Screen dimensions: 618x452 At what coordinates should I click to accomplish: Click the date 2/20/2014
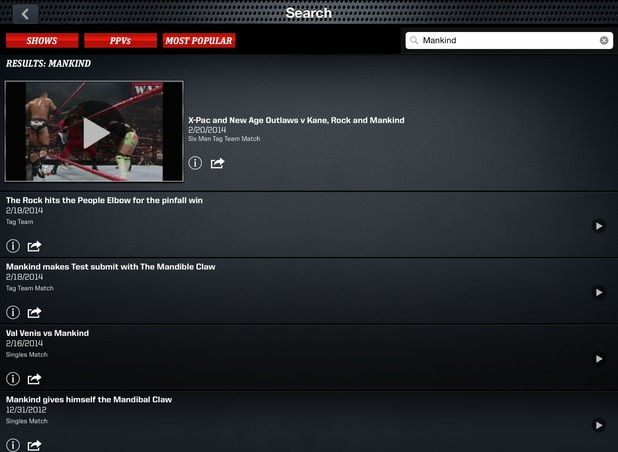pos(207,130)
